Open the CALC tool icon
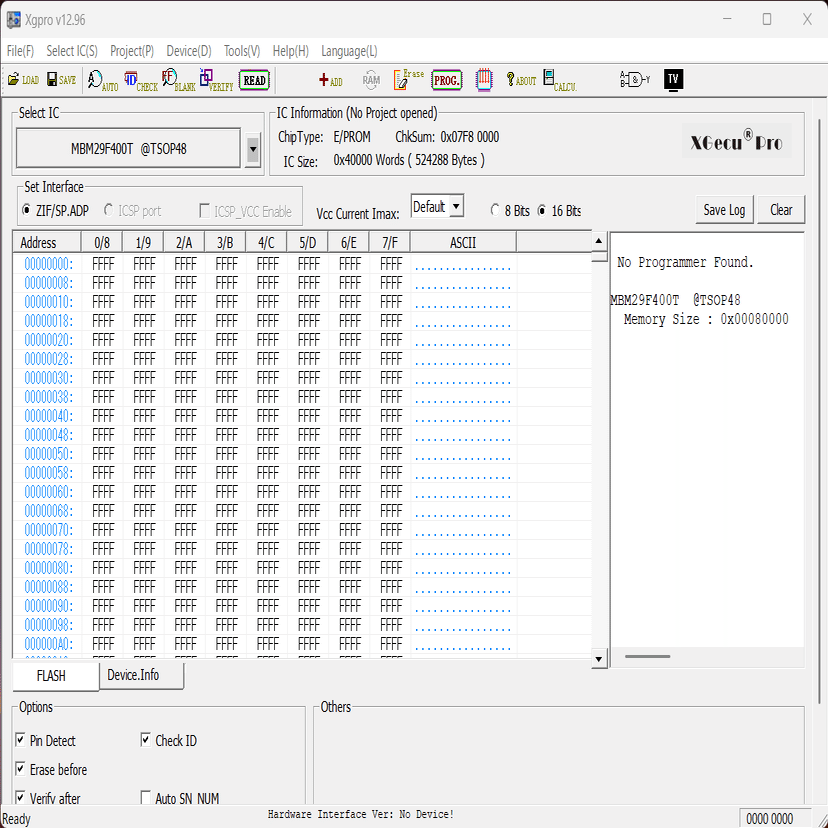The width and height of the screenshot is (828, 828). [555, 80]
